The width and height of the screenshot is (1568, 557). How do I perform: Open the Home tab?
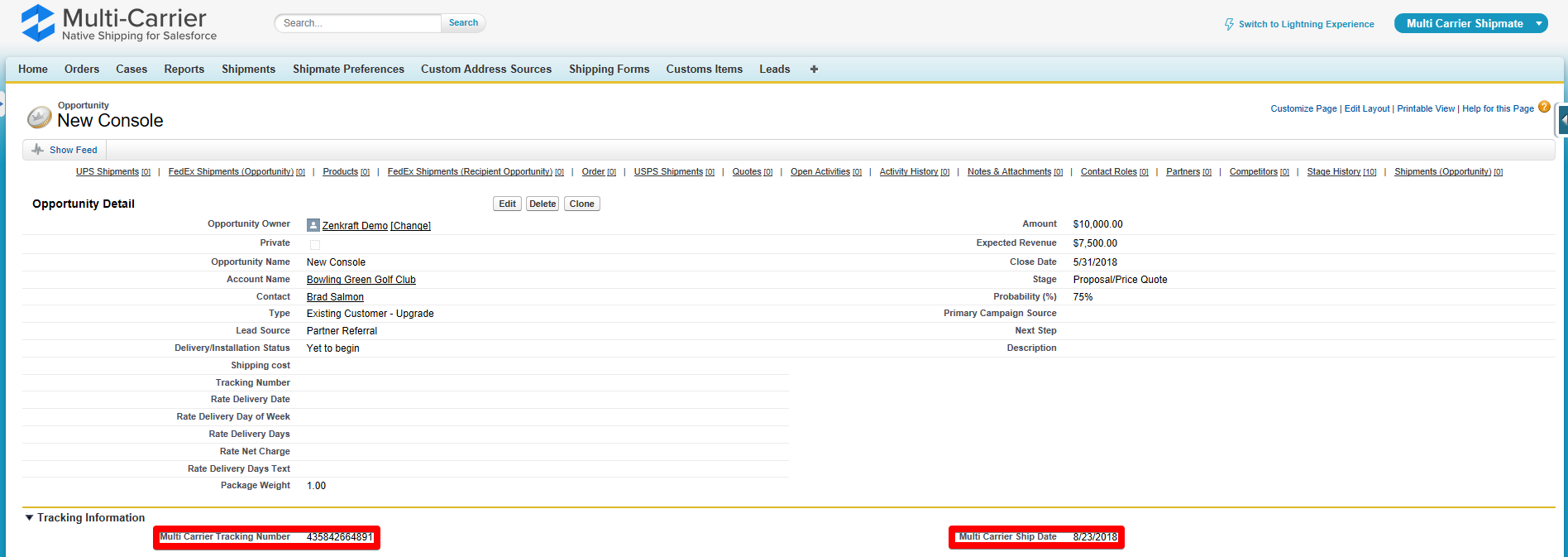[33, 70]
